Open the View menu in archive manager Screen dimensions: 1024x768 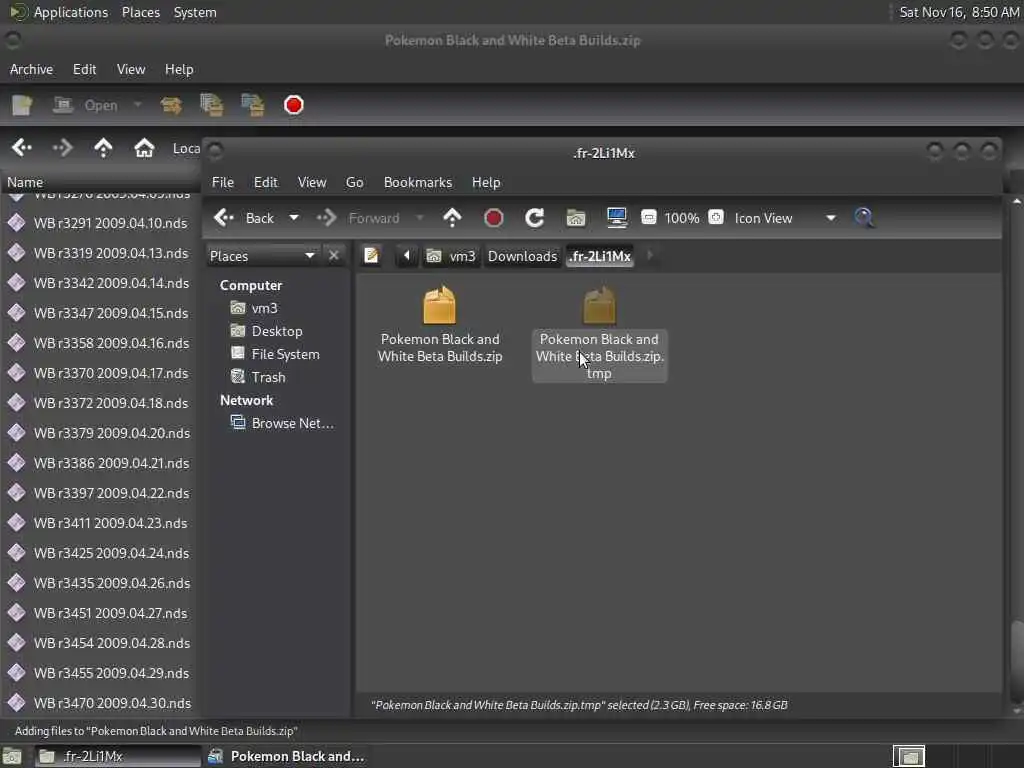click(x=131, y=69)
